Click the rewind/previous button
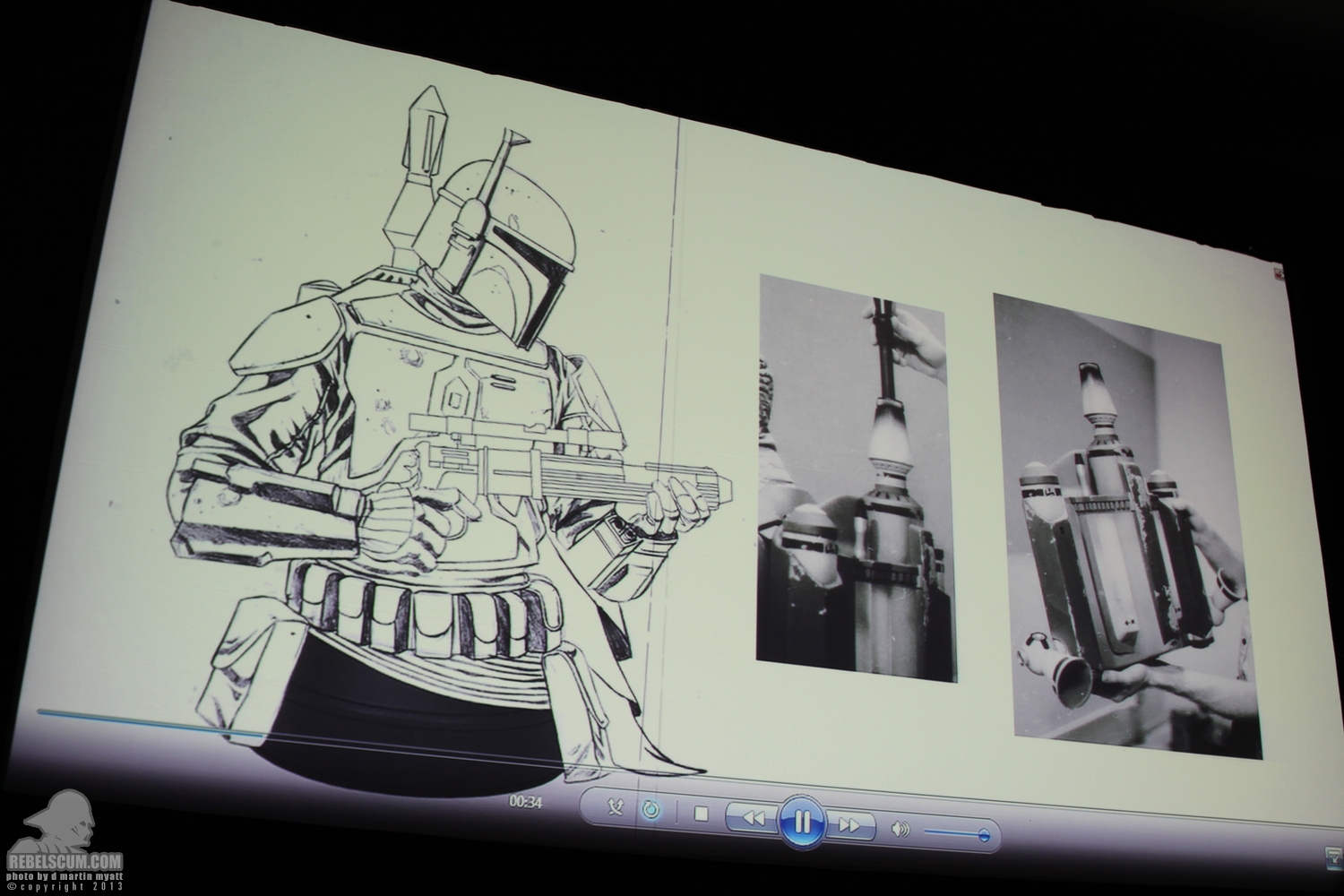 click(753, 818)
